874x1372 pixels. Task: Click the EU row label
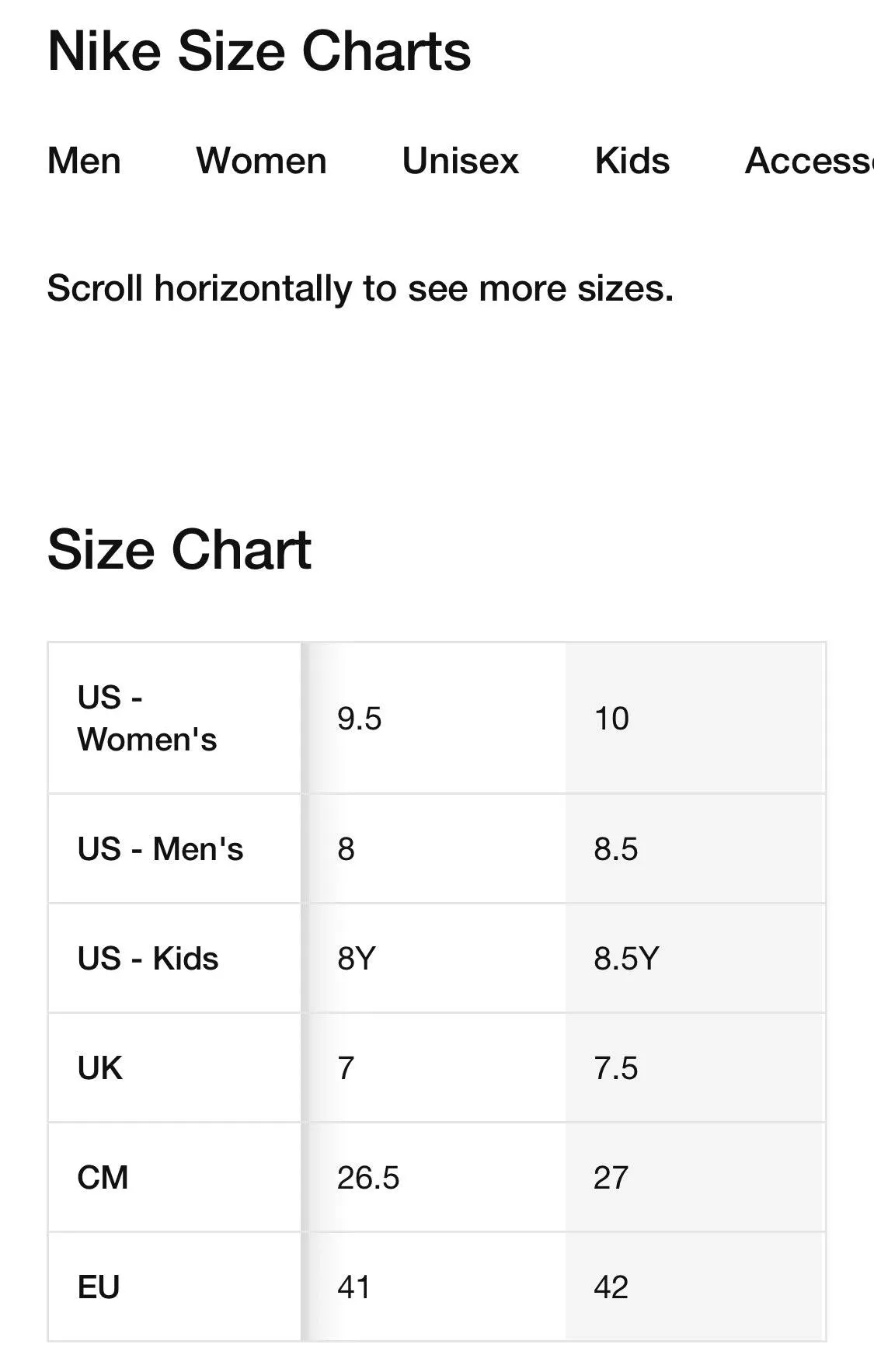[98, 1287]
